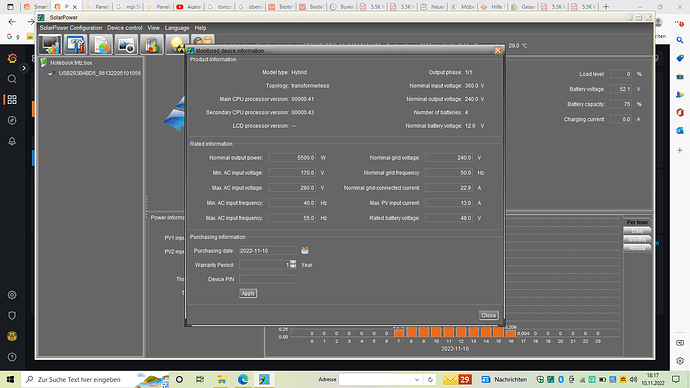The image size is (690, 388).
Task: Select USB293BA8D5_96132205101056 device in tree
Action: coord(100,73)
